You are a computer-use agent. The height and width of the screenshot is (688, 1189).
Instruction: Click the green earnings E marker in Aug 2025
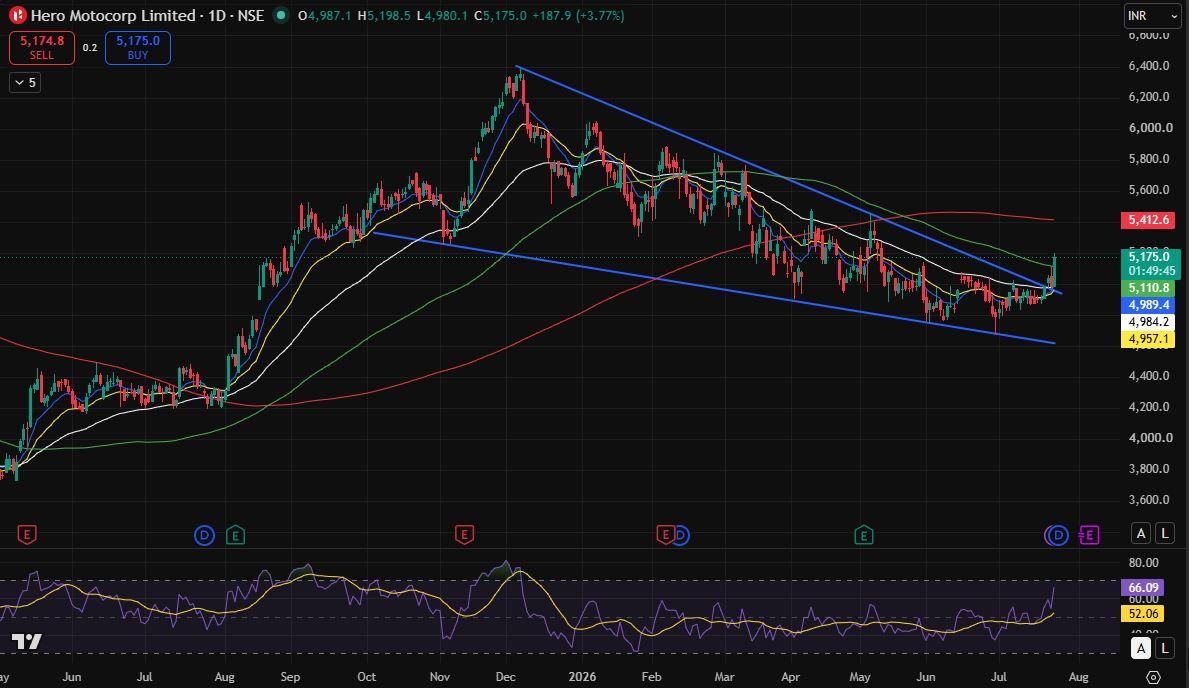coord(235,536)
